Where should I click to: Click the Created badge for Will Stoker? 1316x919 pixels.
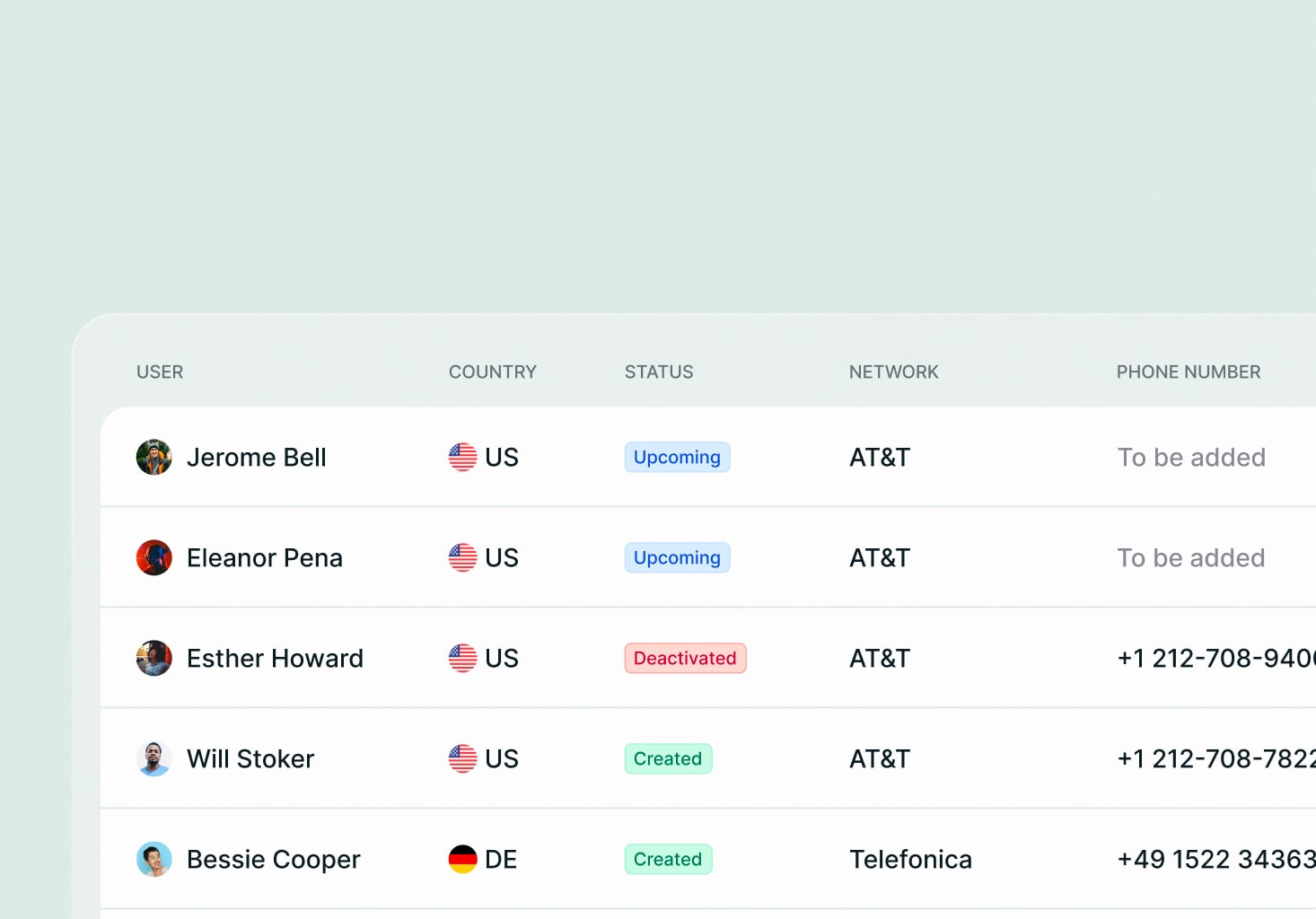click(x=668, y=758)
